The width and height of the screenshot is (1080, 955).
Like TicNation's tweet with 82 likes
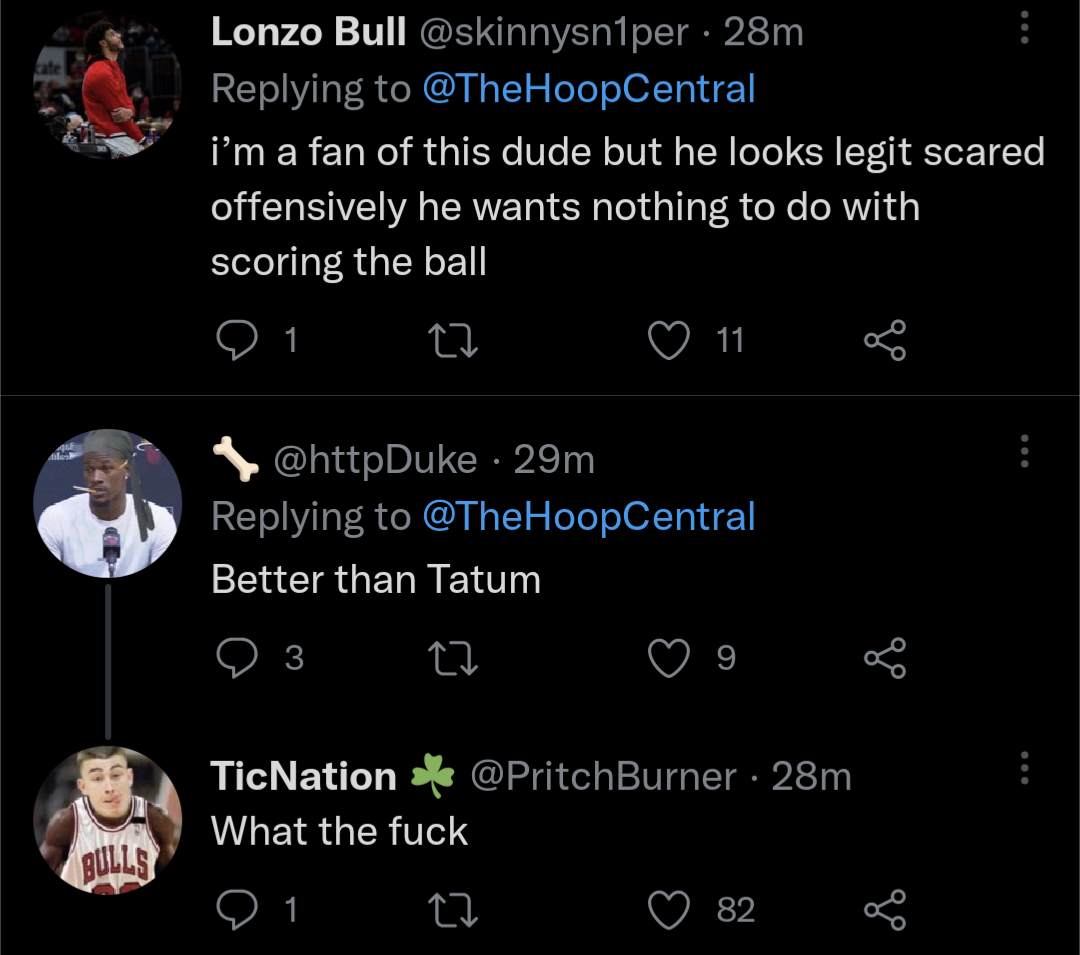tap(670, 910)
